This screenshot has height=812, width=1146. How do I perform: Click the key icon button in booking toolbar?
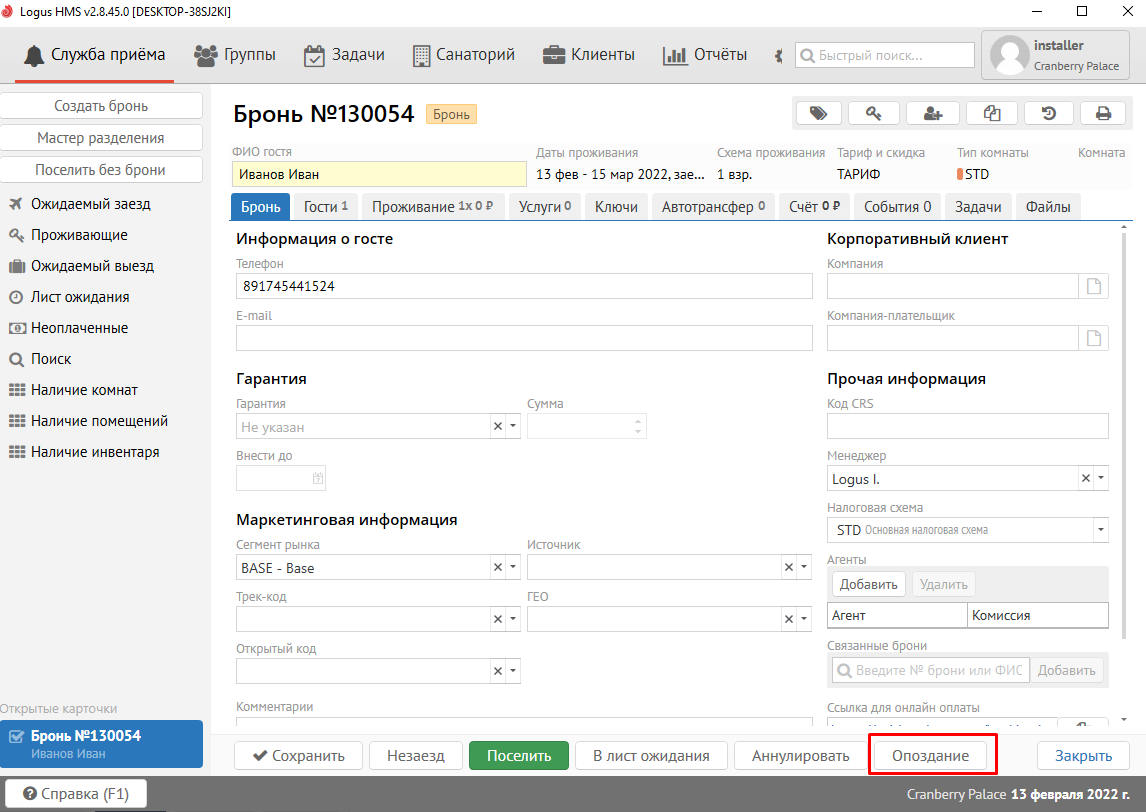click(873, 114)
